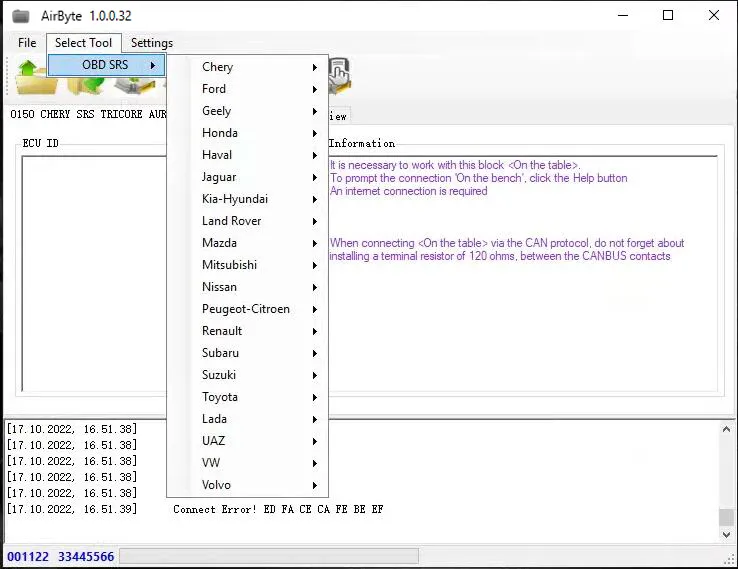The height and width of the screenshot is (569, 738).
Task: Click the AirByte app icon in title bar
Action: tap(20, 16)
